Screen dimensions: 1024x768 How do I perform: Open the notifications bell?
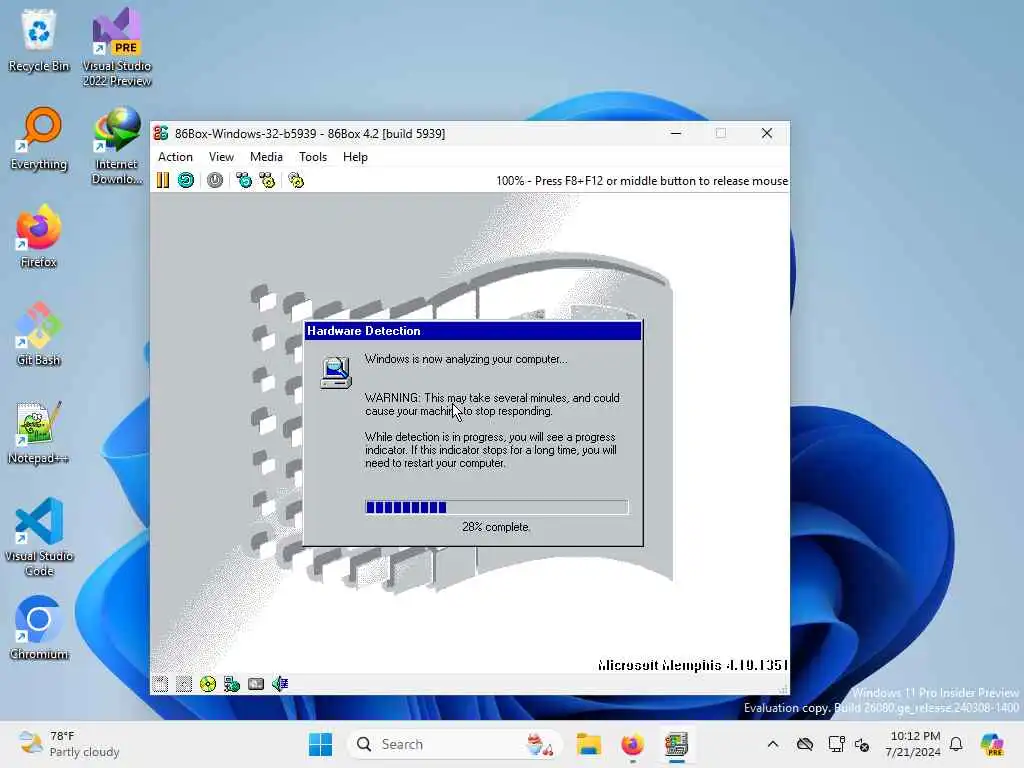tap(956, 744)
